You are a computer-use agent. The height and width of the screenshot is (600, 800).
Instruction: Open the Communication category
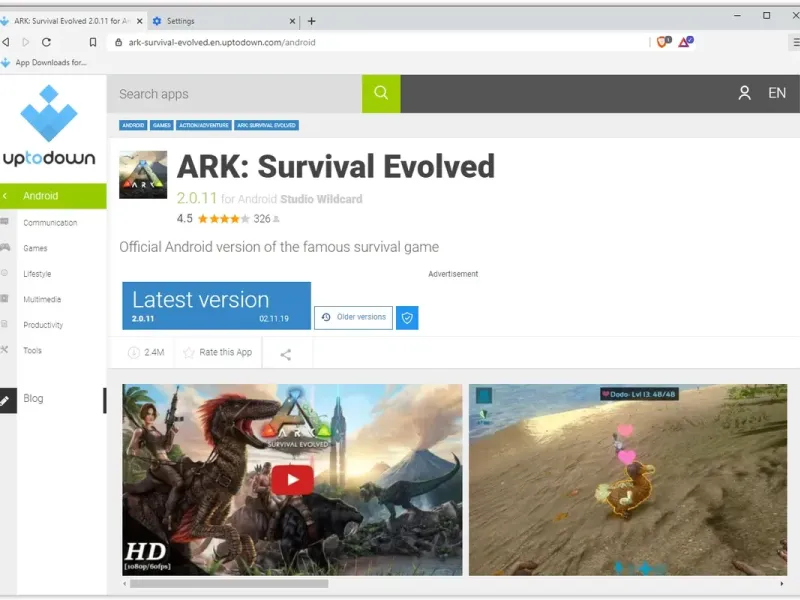50,223
